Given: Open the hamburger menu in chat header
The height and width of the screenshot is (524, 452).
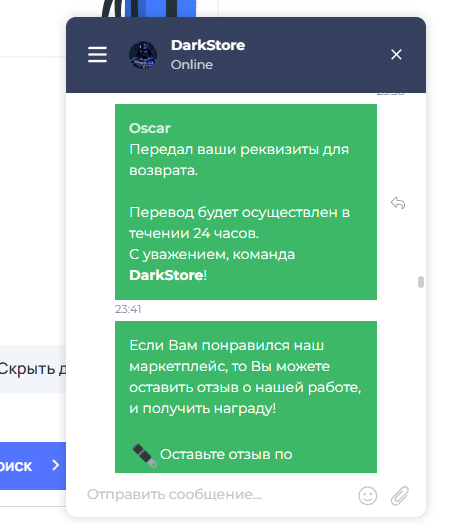Looking at the screenshot, I should (x=97, y=54).
